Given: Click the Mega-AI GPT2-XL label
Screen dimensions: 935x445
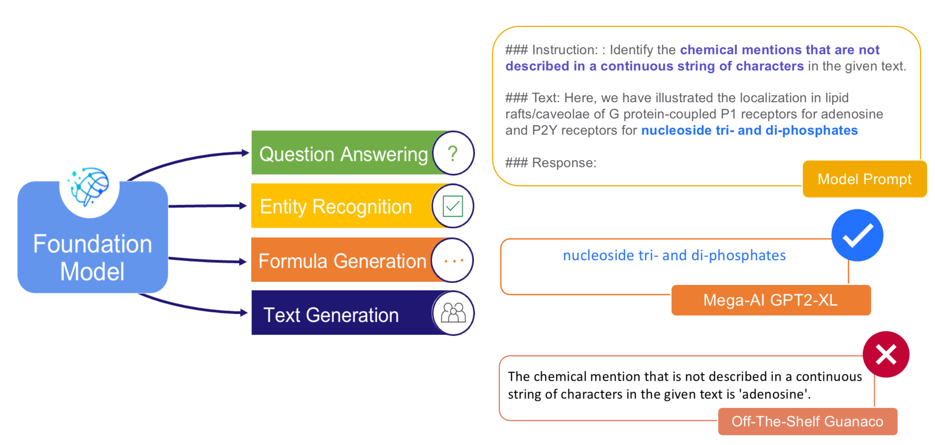Looking at the screenshot, I should pyautogui.click(x=770, y=300).
